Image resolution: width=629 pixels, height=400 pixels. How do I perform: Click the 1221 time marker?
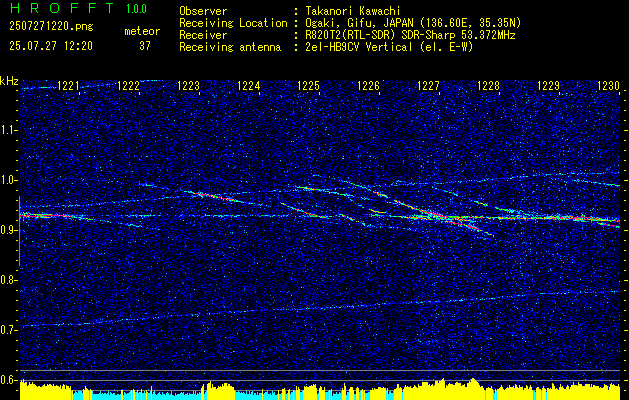click(x=69, y=86)
